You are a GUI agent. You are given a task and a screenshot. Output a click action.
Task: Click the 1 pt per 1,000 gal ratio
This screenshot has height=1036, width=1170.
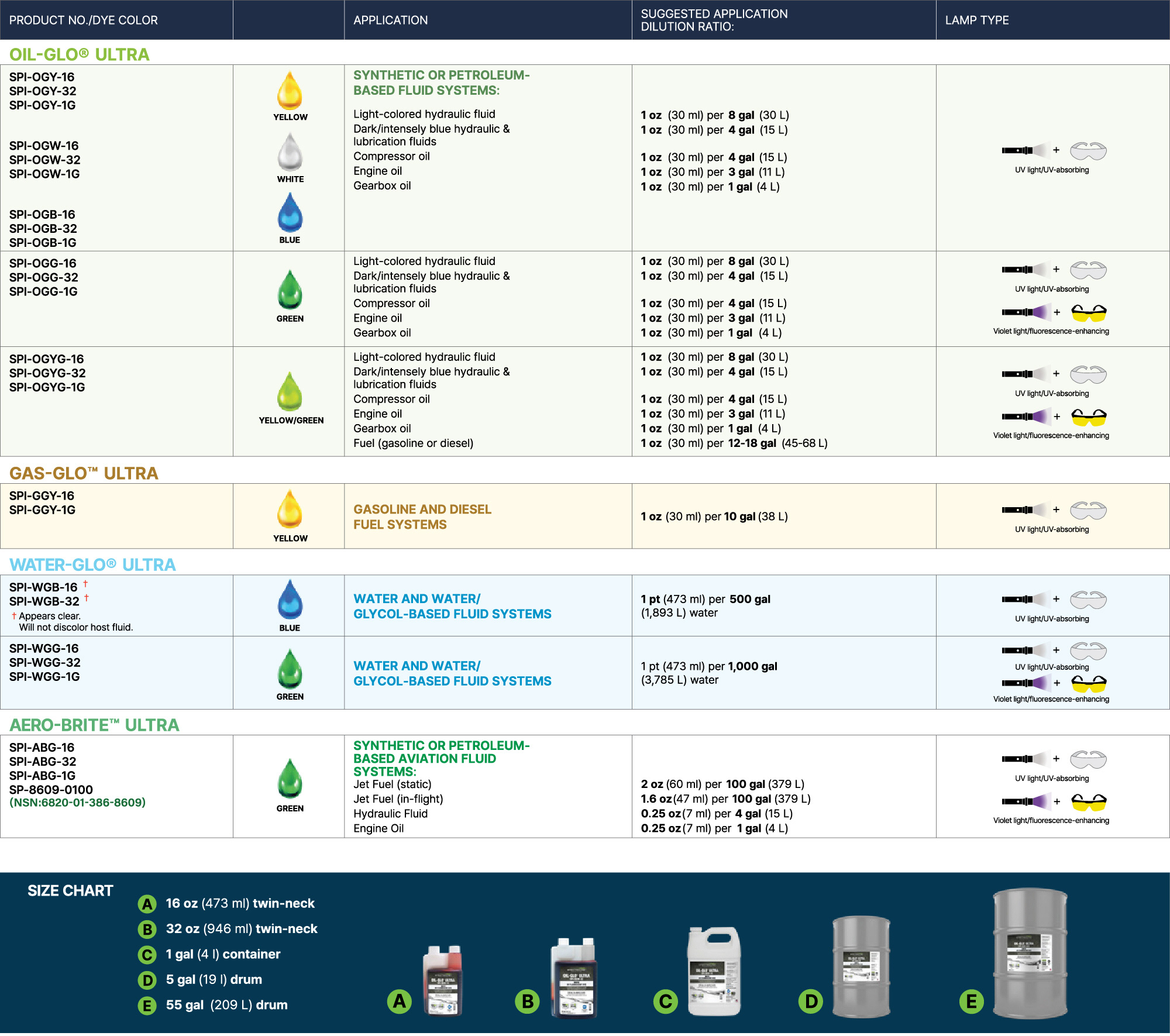[x=709, y=673]
